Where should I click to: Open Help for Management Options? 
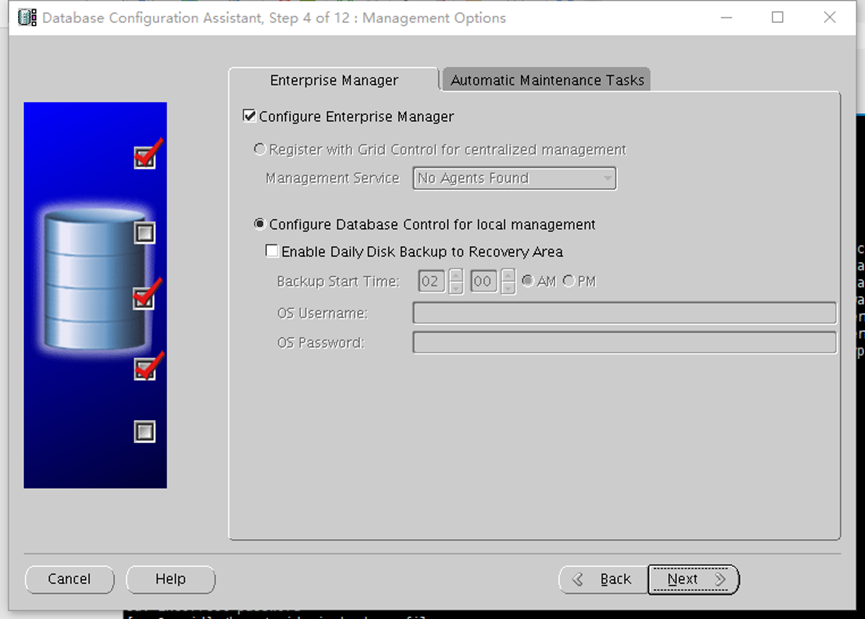pyautogui.click(x=170, y=579)
